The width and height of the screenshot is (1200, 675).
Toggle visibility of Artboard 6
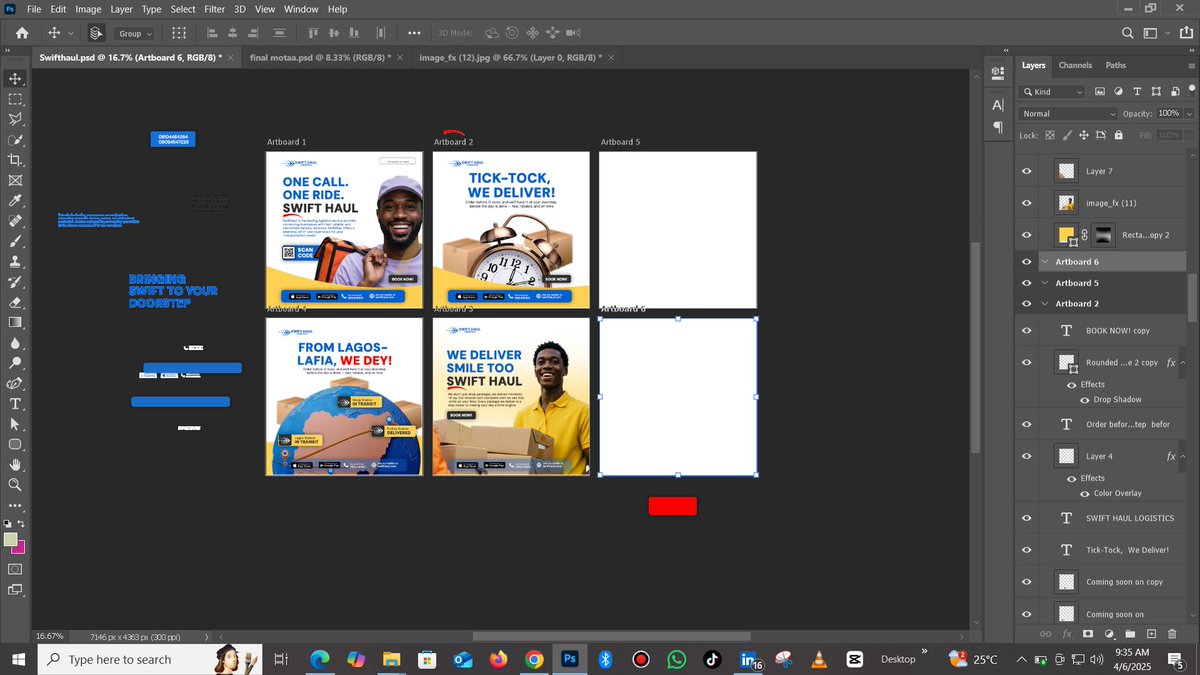tap(1026, 262)
